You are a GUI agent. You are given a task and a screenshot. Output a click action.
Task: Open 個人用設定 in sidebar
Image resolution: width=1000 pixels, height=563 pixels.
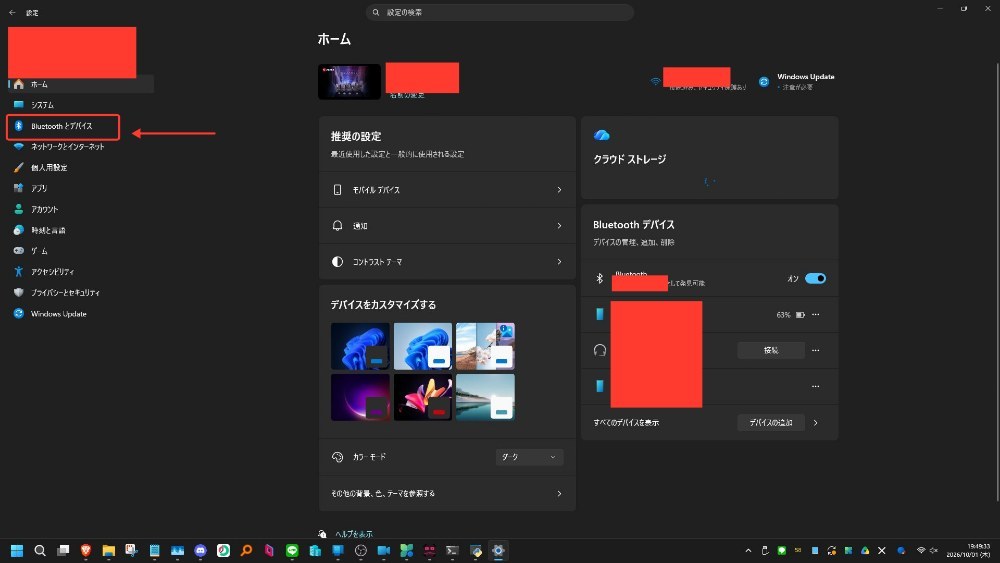point(80,168)
